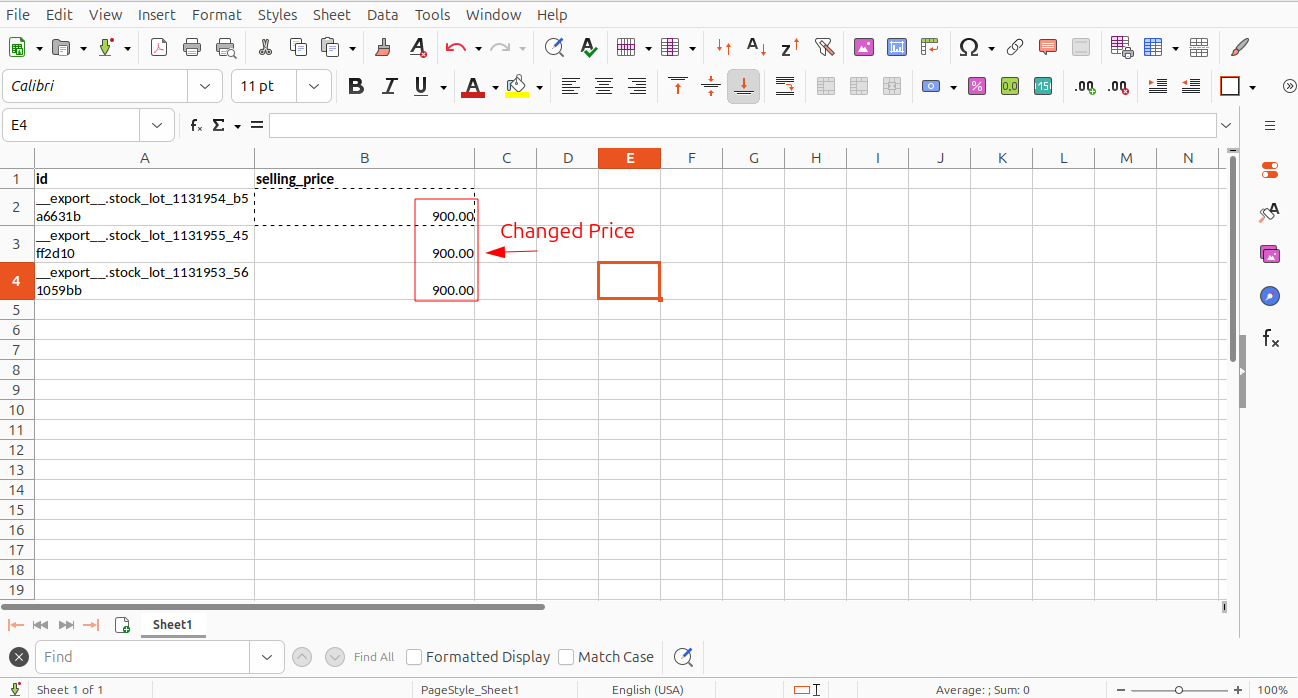Enable the Match Case checkbox
1298x698 pixels.
click(x=566, y=657)
